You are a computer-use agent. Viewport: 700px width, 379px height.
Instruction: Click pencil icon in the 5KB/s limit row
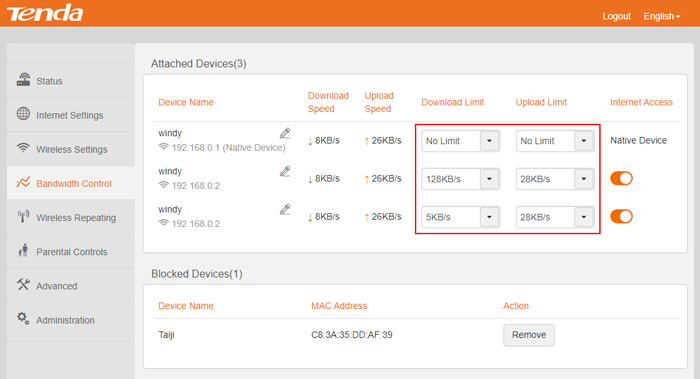(x=285, y=209)
